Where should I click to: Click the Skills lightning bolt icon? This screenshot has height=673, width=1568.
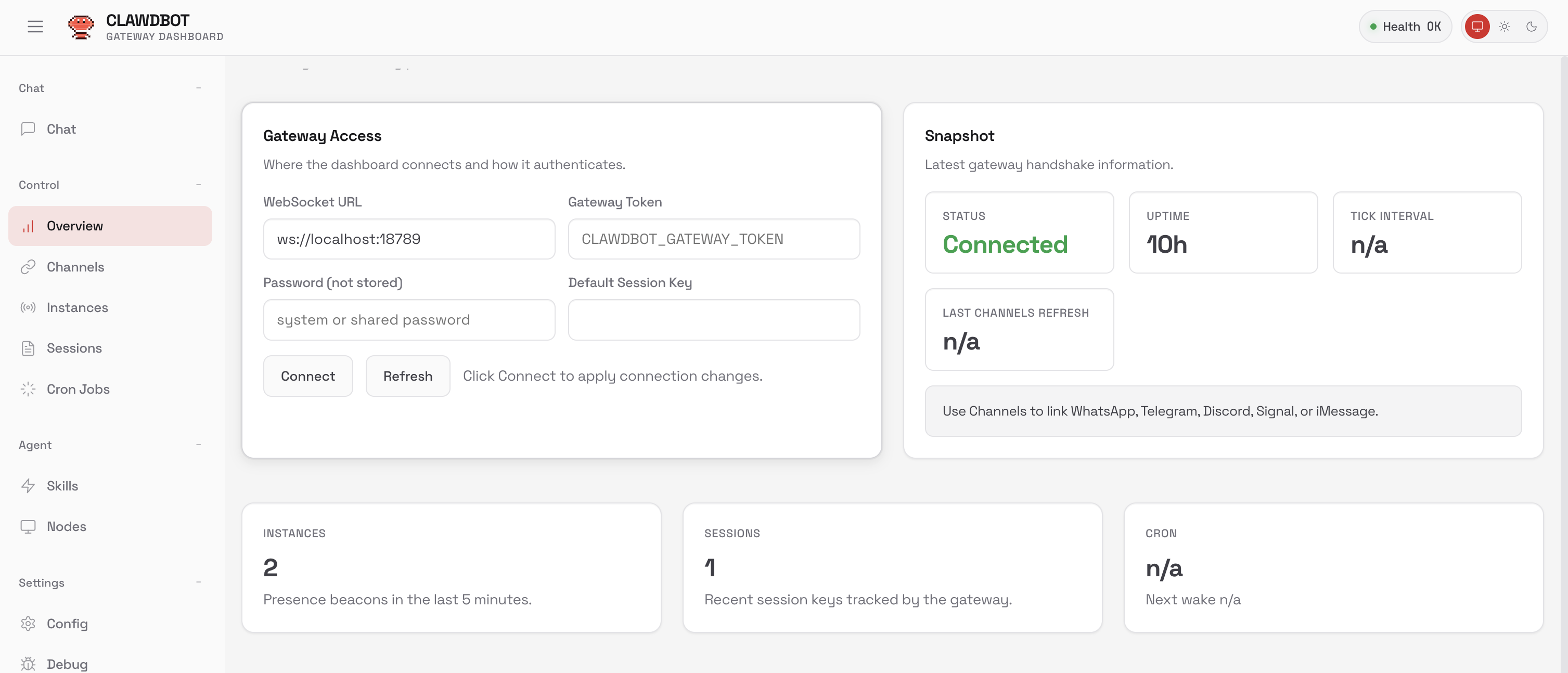point(28,486)
